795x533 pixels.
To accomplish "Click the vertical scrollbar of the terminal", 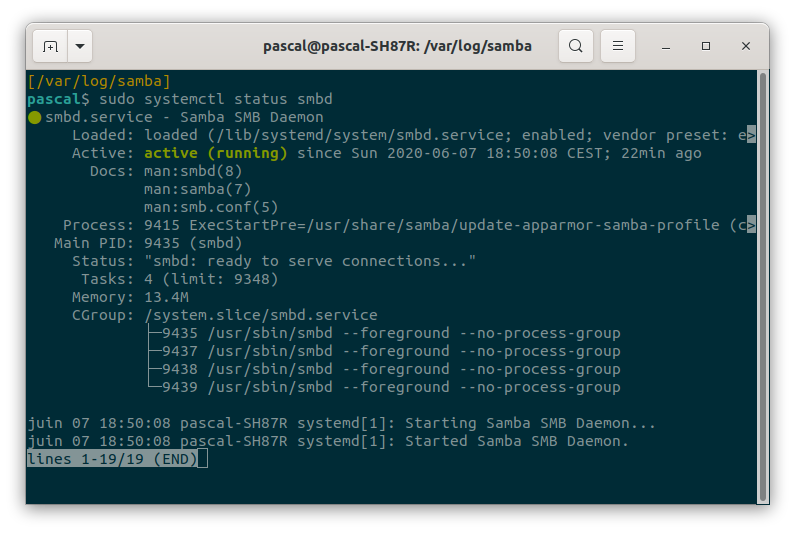I will tap(763, 287).
